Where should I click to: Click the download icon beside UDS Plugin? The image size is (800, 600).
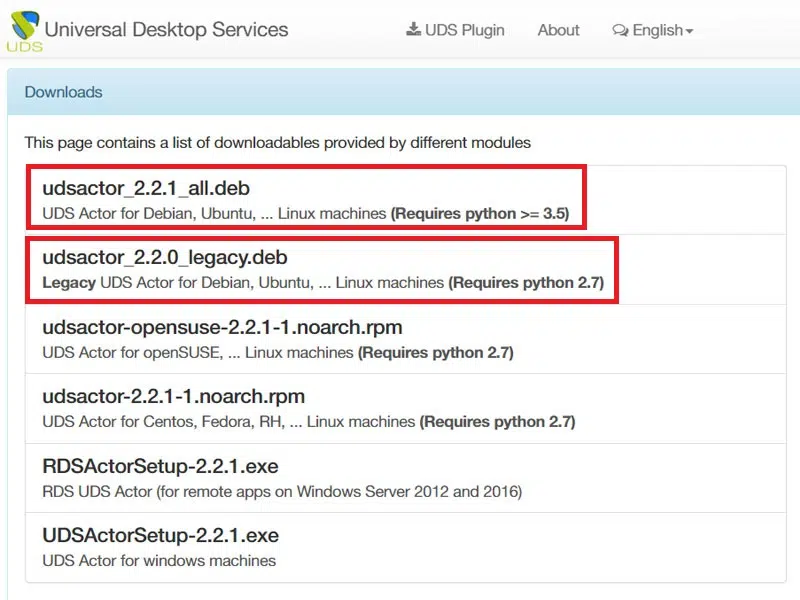point(413,29)
